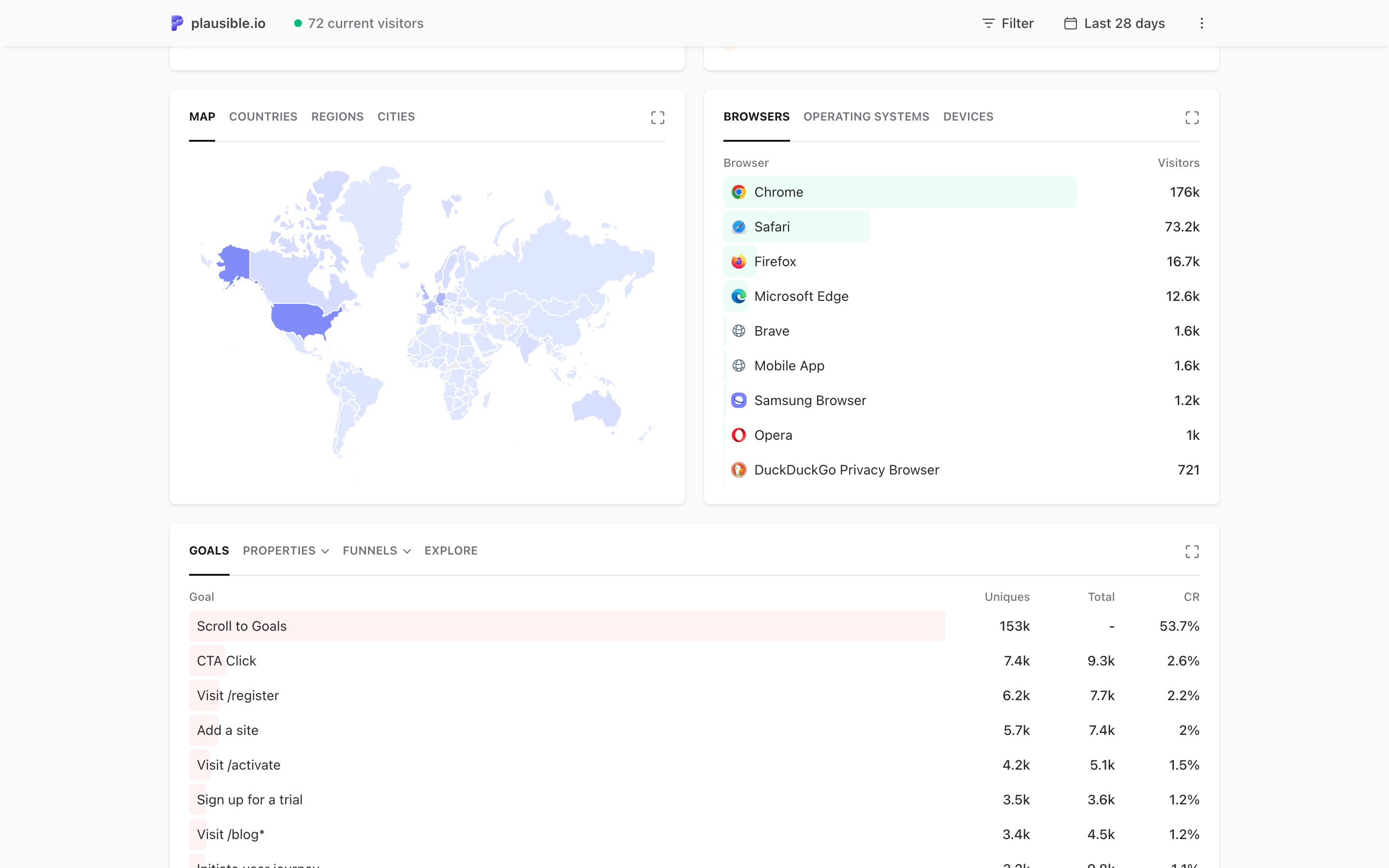
Task: Filter by Microsoft Edge row
Action: coord(961,296)
